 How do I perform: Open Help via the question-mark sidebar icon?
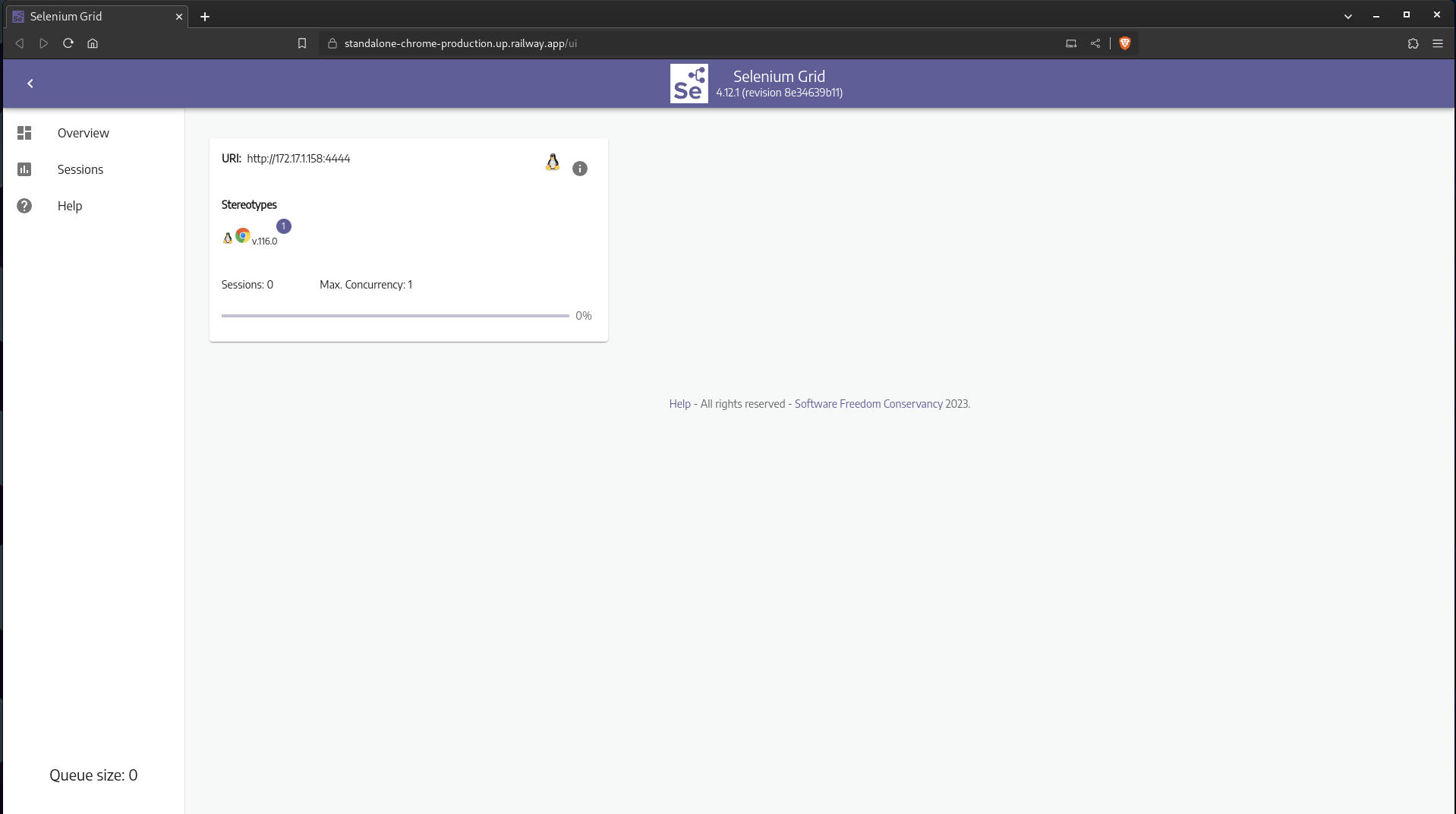24,206
